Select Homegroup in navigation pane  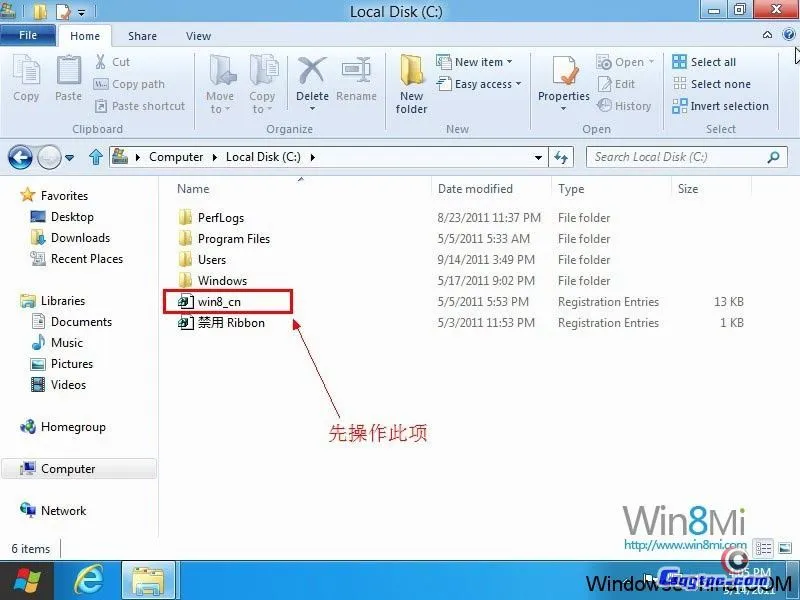73,427
